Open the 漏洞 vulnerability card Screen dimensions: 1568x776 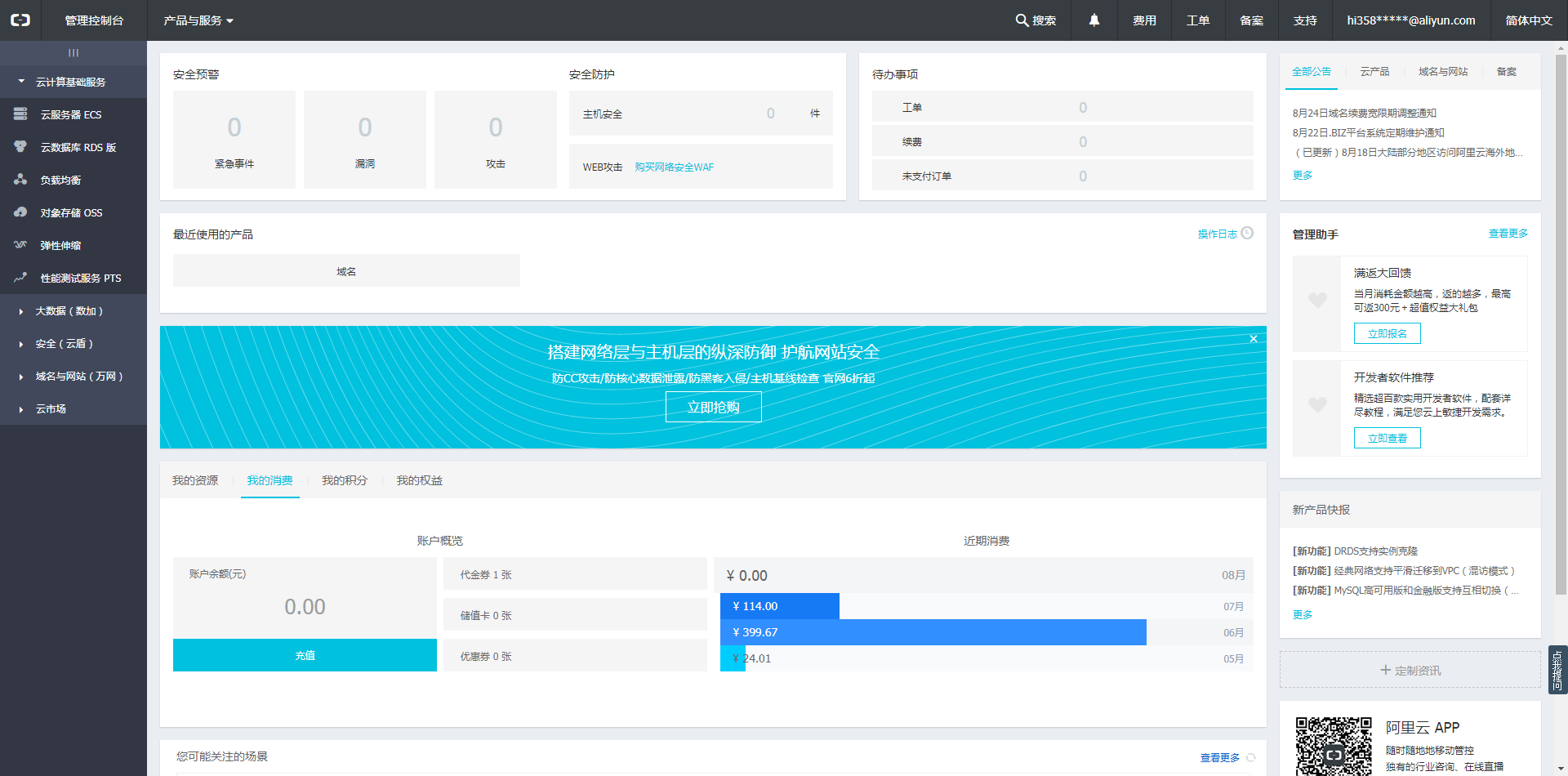pyautogui.click(x=365, y=140)
